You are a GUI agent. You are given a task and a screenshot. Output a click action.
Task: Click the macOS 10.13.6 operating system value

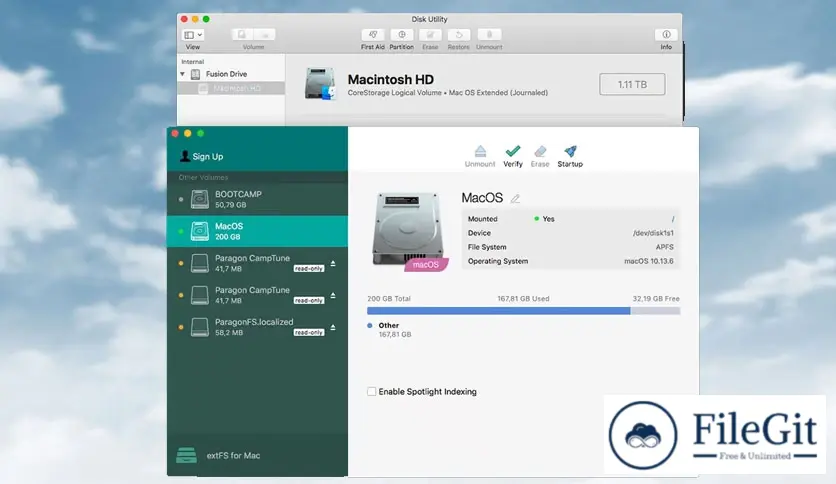click(x=649, y=261)
